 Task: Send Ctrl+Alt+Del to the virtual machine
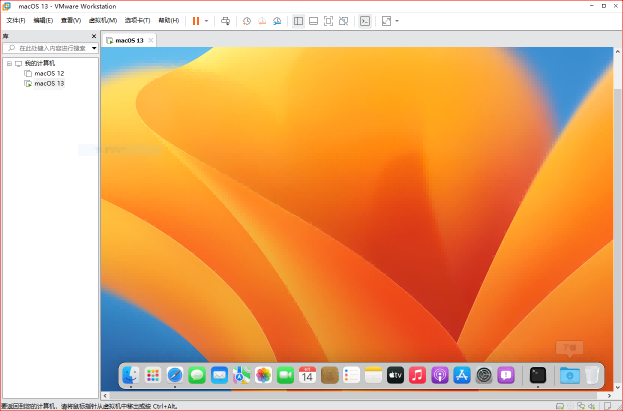coord(225,21)
